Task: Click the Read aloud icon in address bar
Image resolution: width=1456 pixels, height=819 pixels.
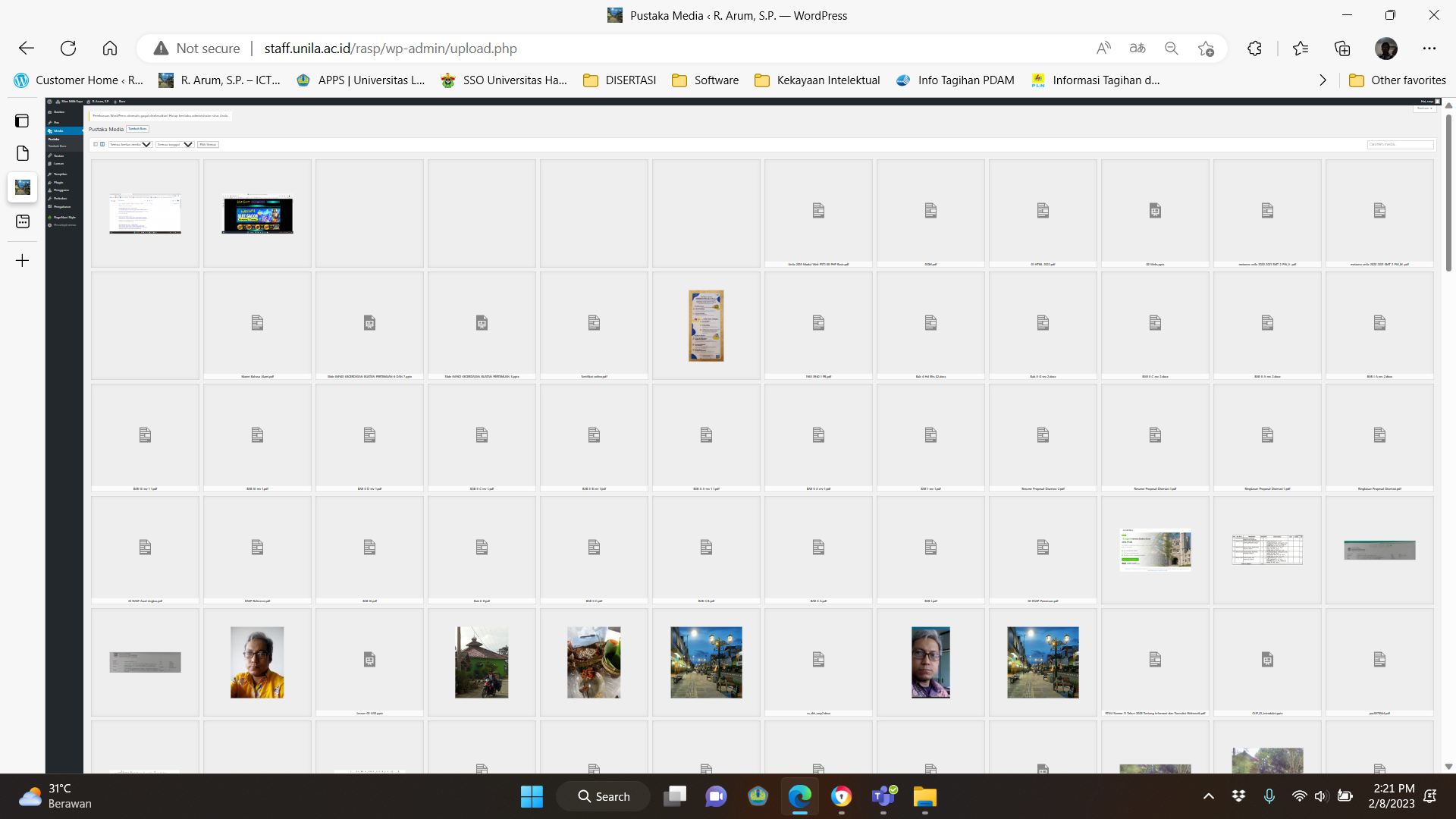Action: click(1103, 49)
